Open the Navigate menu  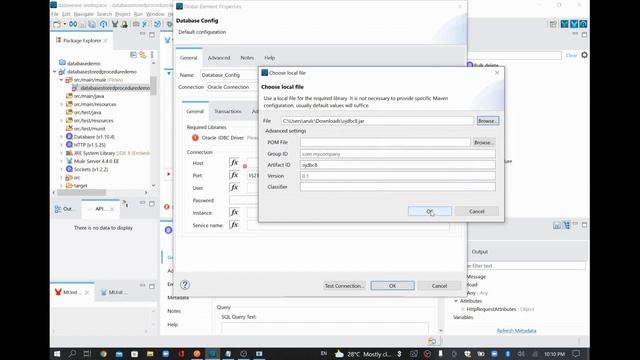click(x=84, y=14)
